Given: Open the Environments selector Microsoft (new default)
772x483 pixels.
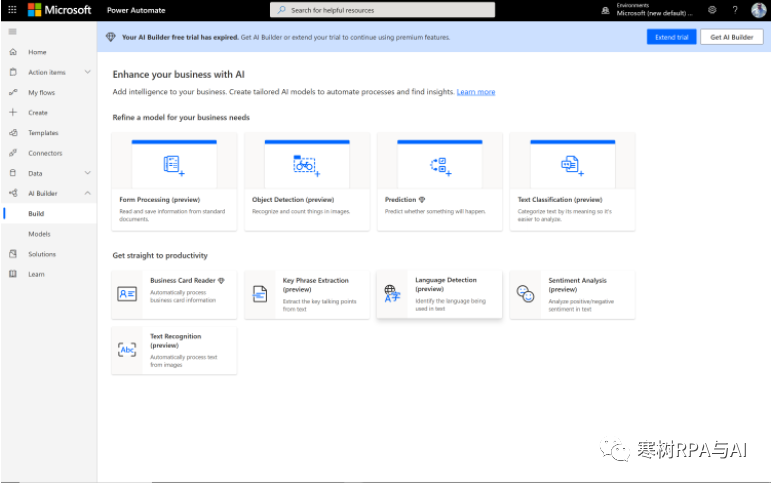Looking at the screenshot, I should coord(654,10).
